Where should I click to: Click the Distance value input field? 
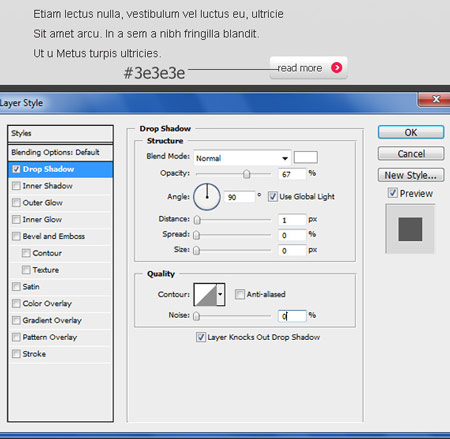coord(292,220)
